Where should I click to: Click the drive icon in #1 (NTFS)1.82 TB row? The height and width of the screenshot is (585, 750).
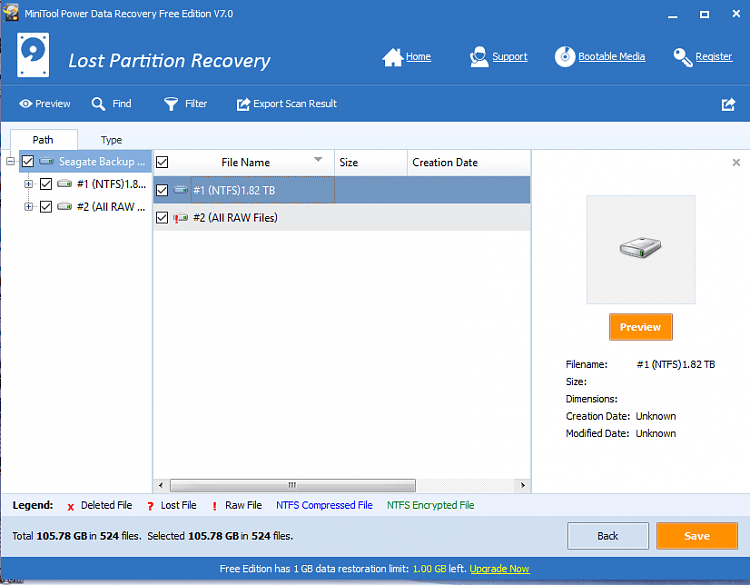click(180, 190)
